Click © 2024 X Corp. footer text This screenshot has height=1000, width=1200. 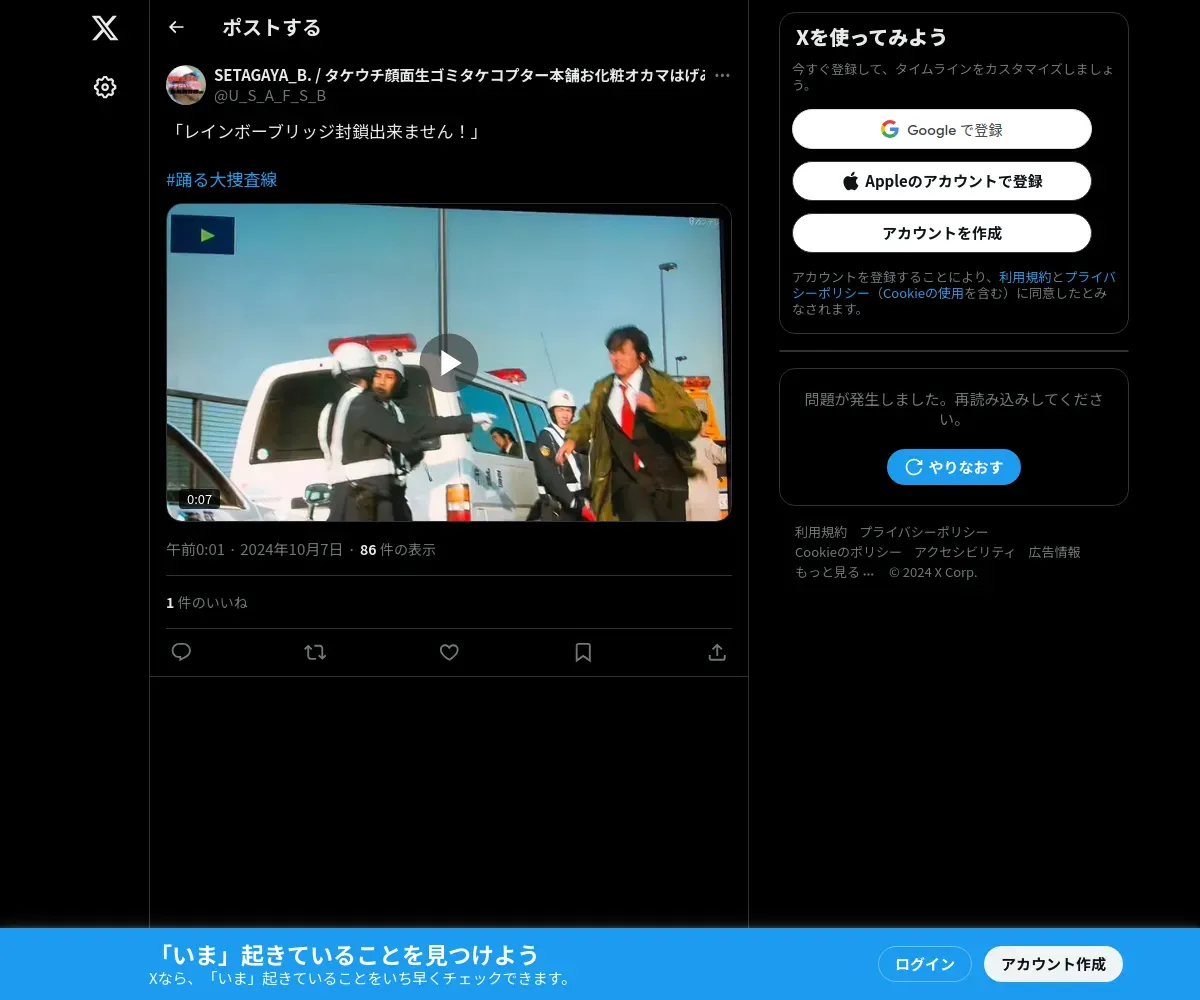(933, 572)
